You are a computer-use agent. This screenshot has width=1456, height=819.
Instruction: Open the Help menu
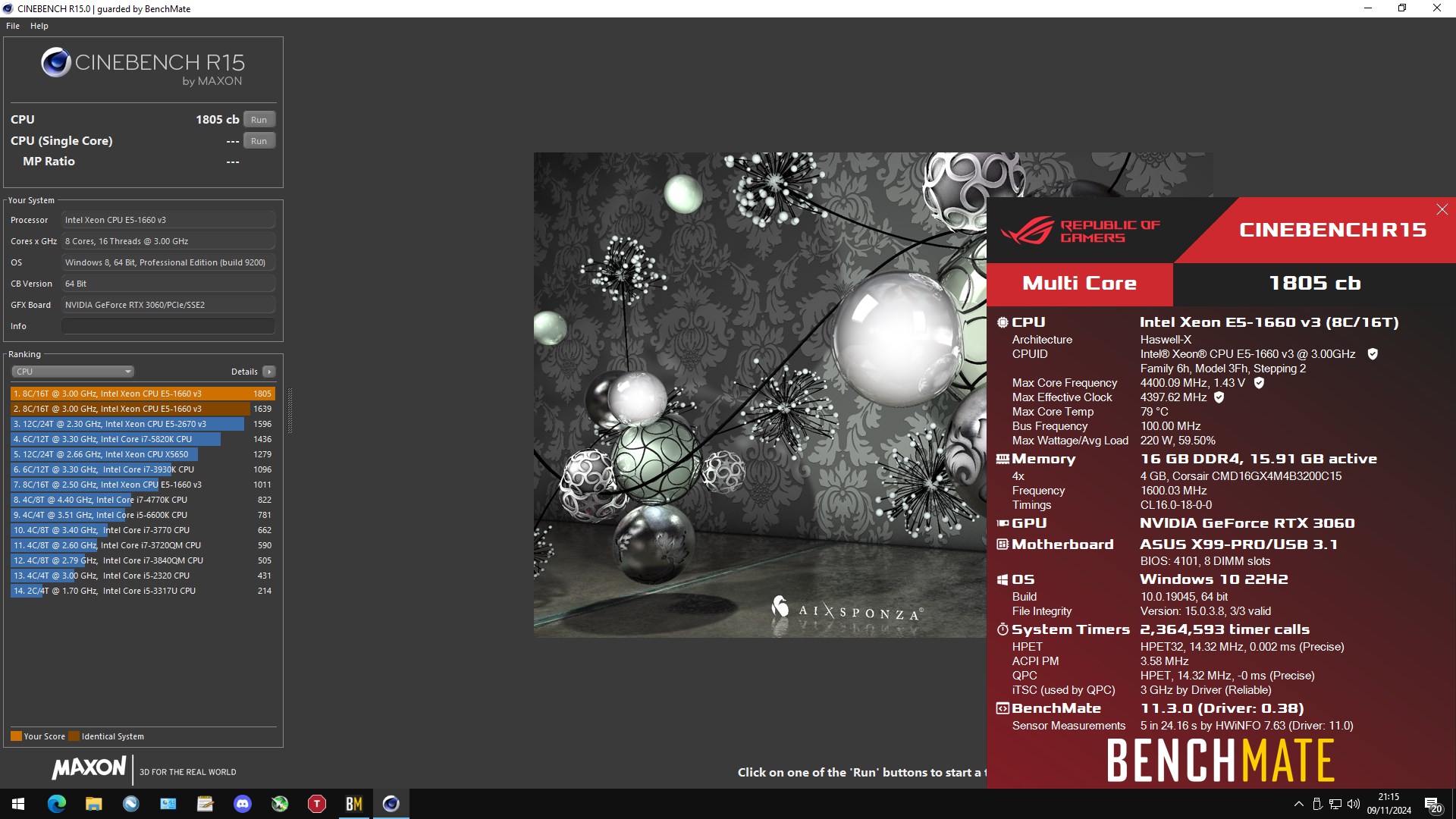click(39, 26)
